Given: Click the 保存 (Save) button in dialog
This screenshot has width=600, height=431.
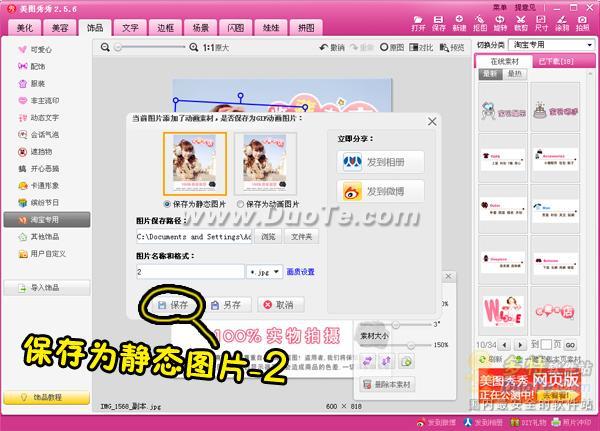Looking at the screenshot, I should [x=173, y=305].
